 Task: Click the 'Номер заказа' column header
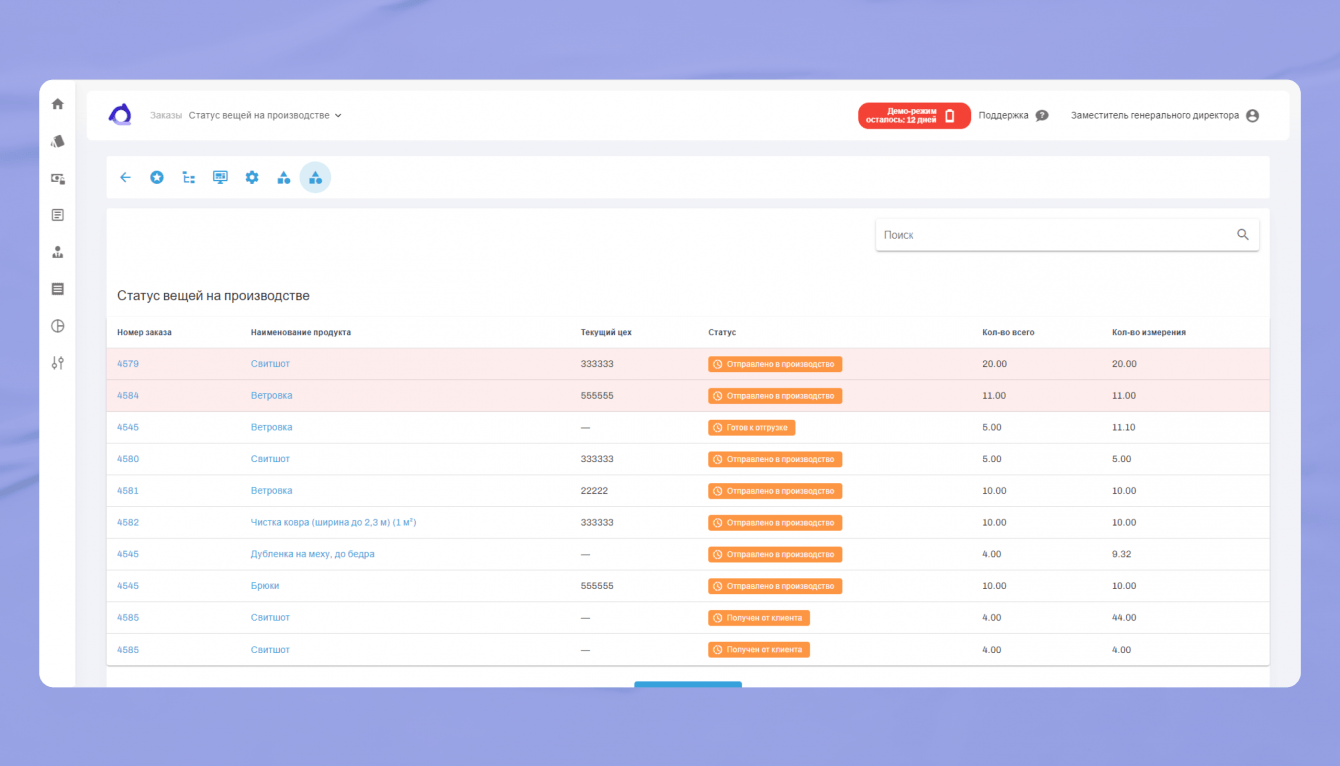[x=144, y=332]
